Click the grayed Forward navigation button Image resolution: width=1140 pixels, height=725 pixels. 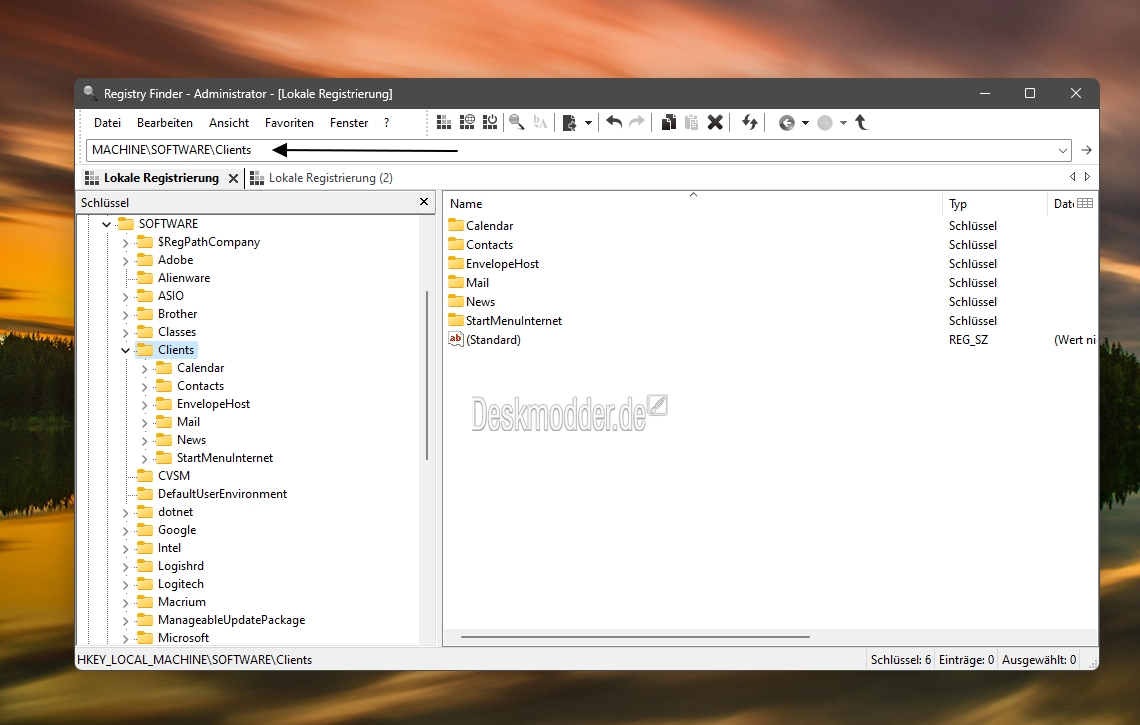pos(824,123)
